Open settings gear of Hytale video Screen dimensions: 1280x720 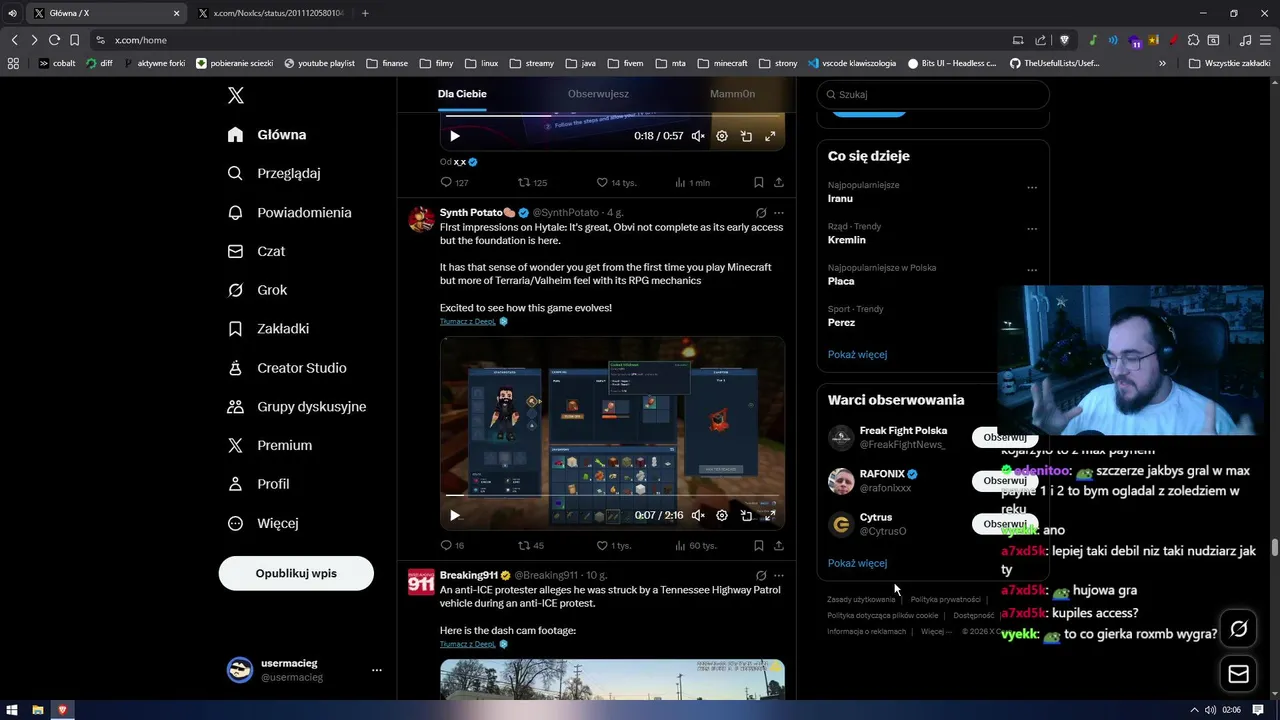(722, 516)
